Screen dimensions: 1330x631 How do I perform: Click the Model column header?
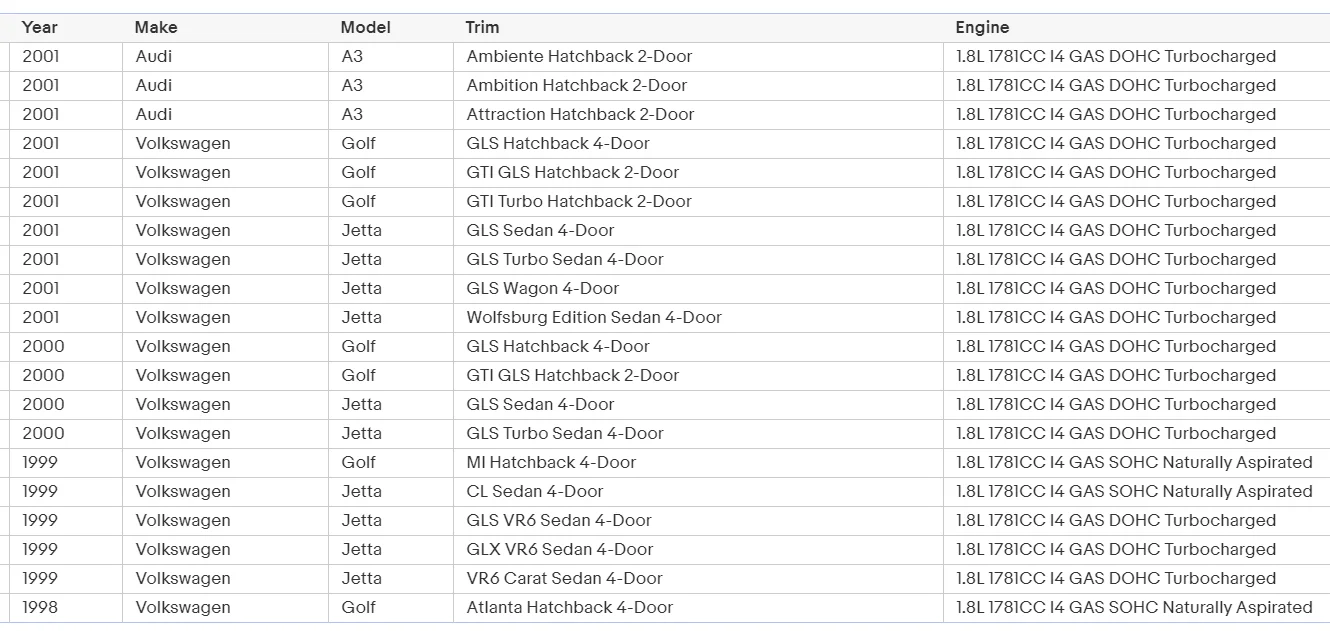(x=365, y=28)
